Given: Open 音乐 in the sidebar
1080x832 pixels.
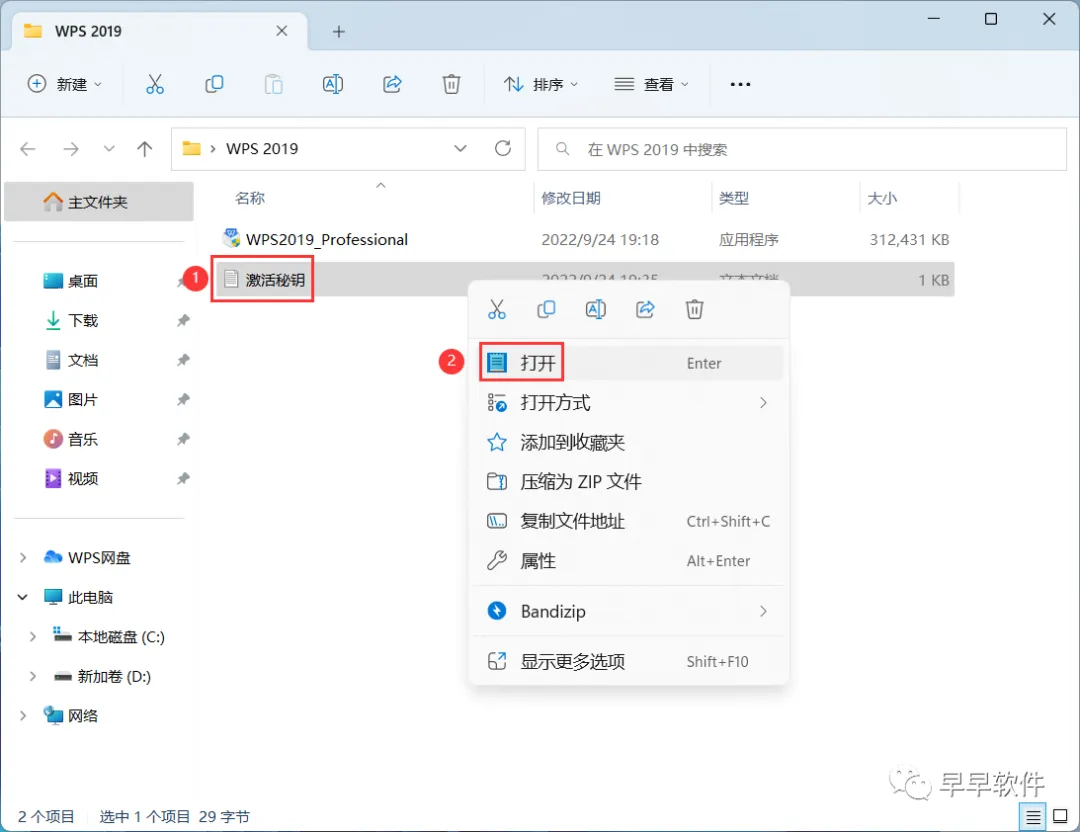Looking at the screenshot, I should click(x=83, y=439).
